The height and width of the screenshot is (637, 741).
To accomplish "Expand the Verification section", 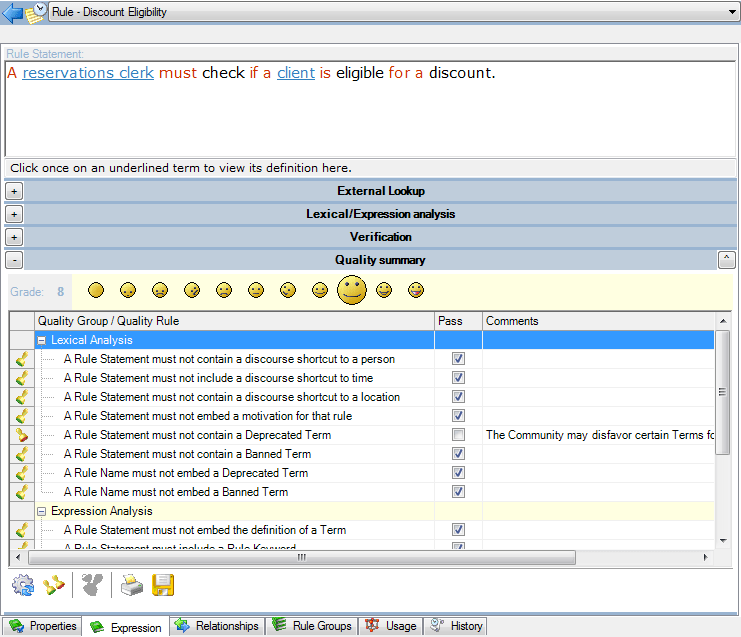I will point(14,237).
